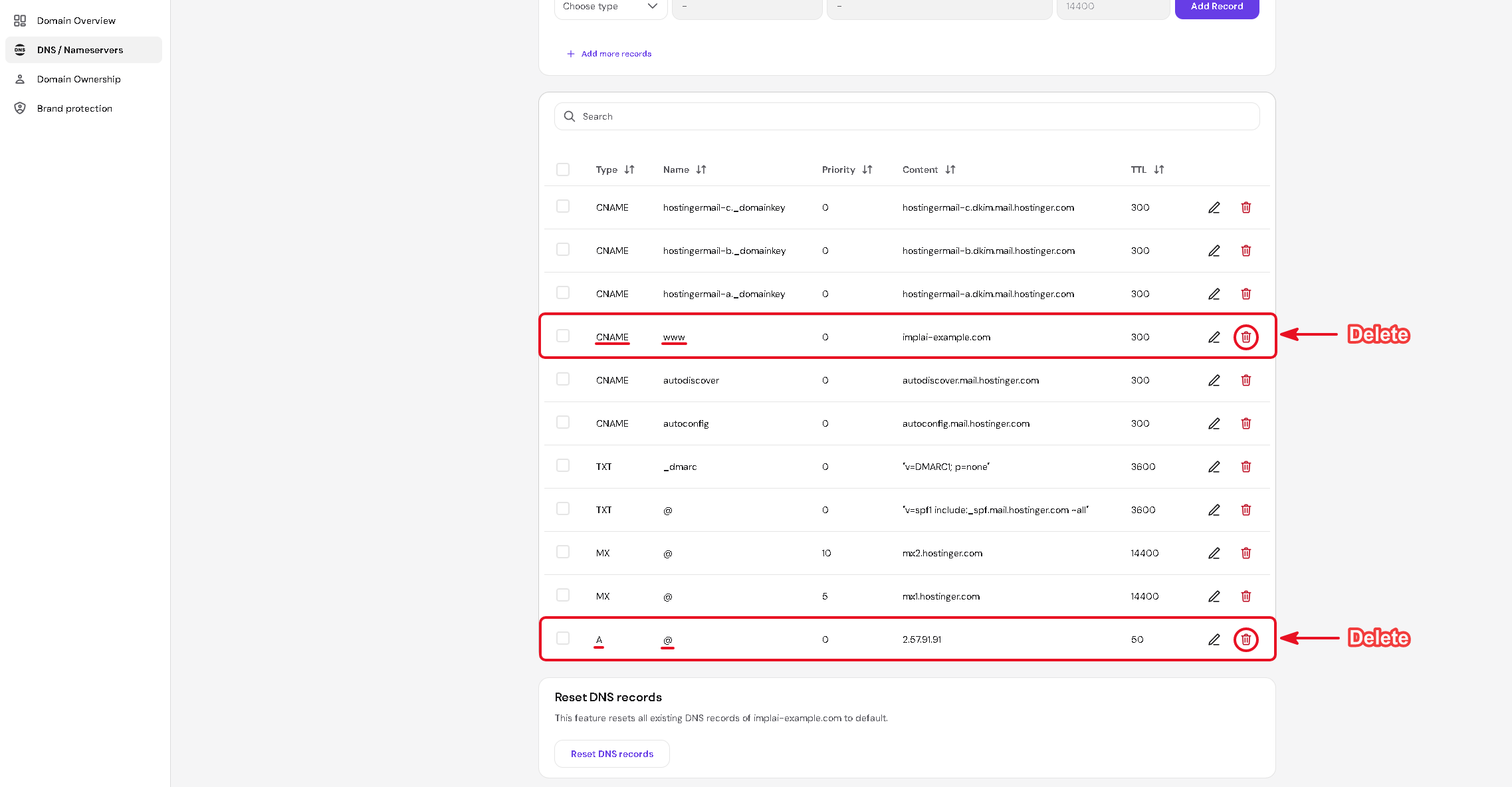Check the autoconfig row checkbox
The image size is (1512, 787).
(563, 422)
